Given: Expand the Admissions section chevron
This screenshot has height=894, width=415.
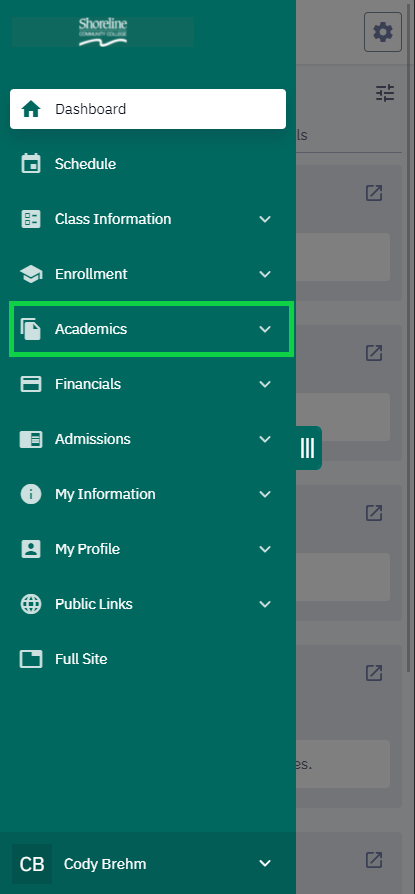Looking at the screenshot, I should 265,439.
